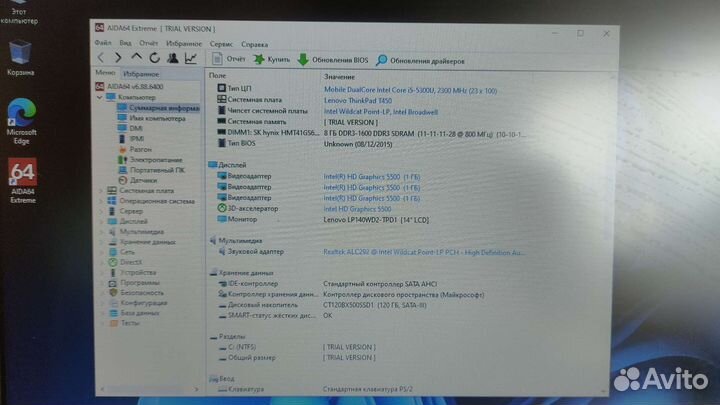Expand the Хранение данных tree node
720x405 pixels.
pyautogui.click(x=101, y=242)
